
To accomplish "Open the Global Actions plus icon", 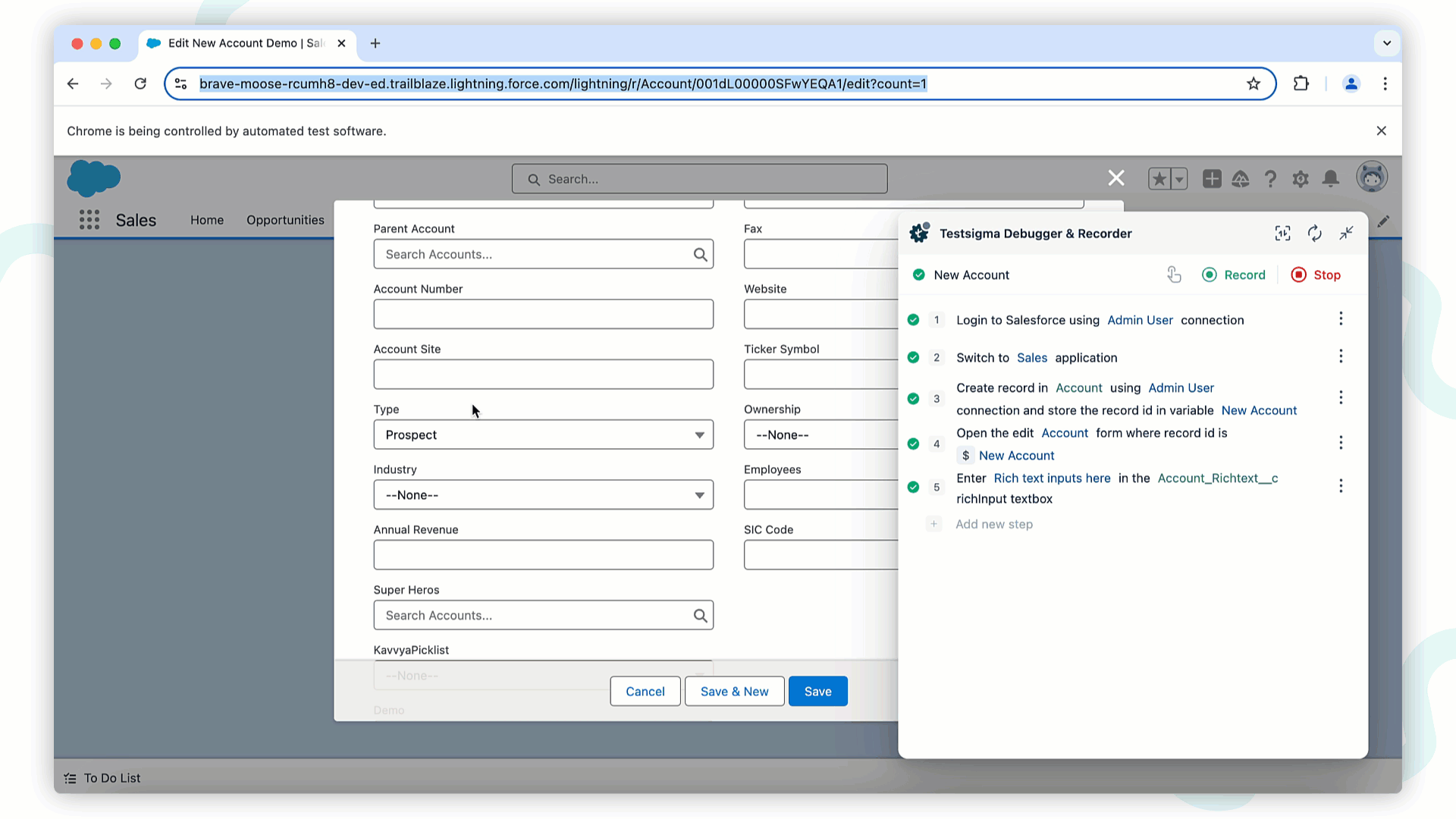I will (1212, 179).
